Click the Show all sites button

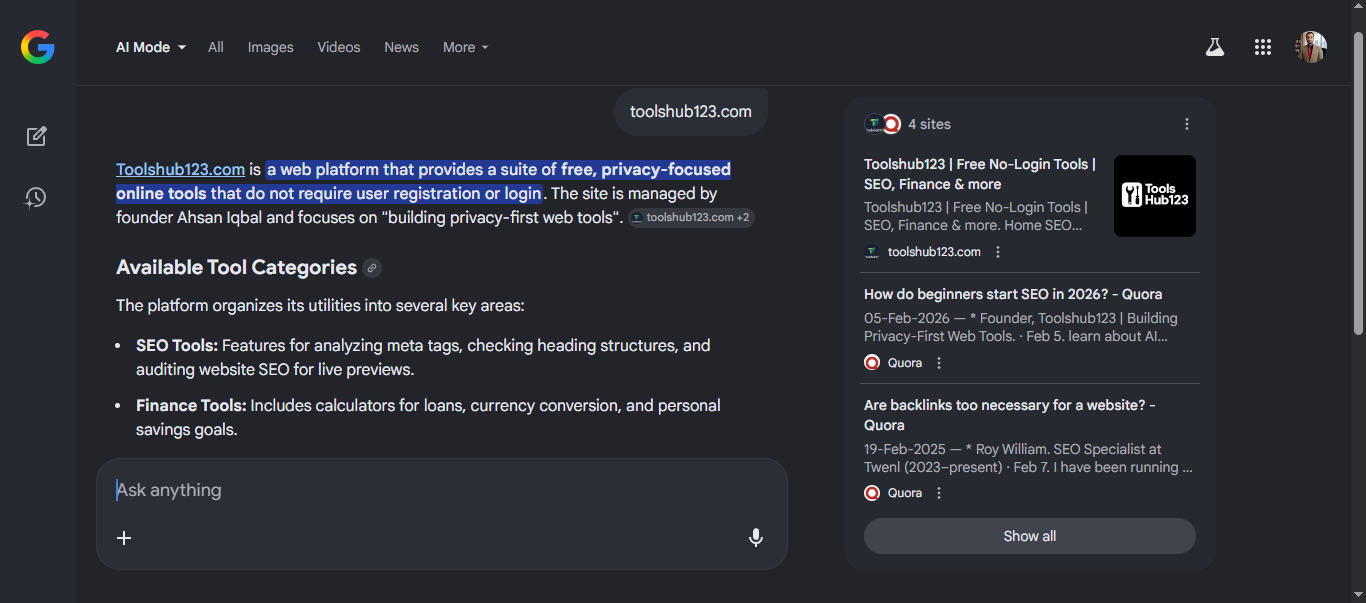(x=1030, y=536)
